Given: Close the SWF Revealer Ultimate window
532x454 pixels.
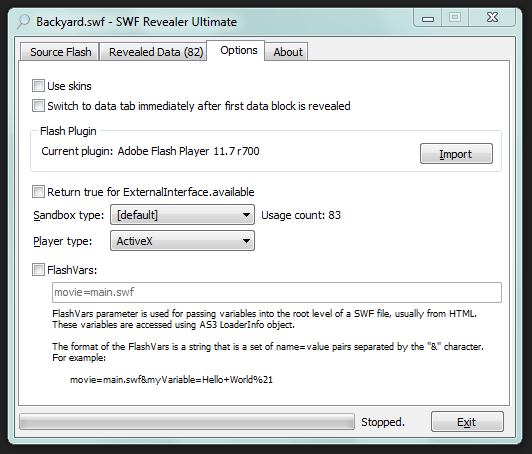Looking at the screenshot, I should pos(492,18).
